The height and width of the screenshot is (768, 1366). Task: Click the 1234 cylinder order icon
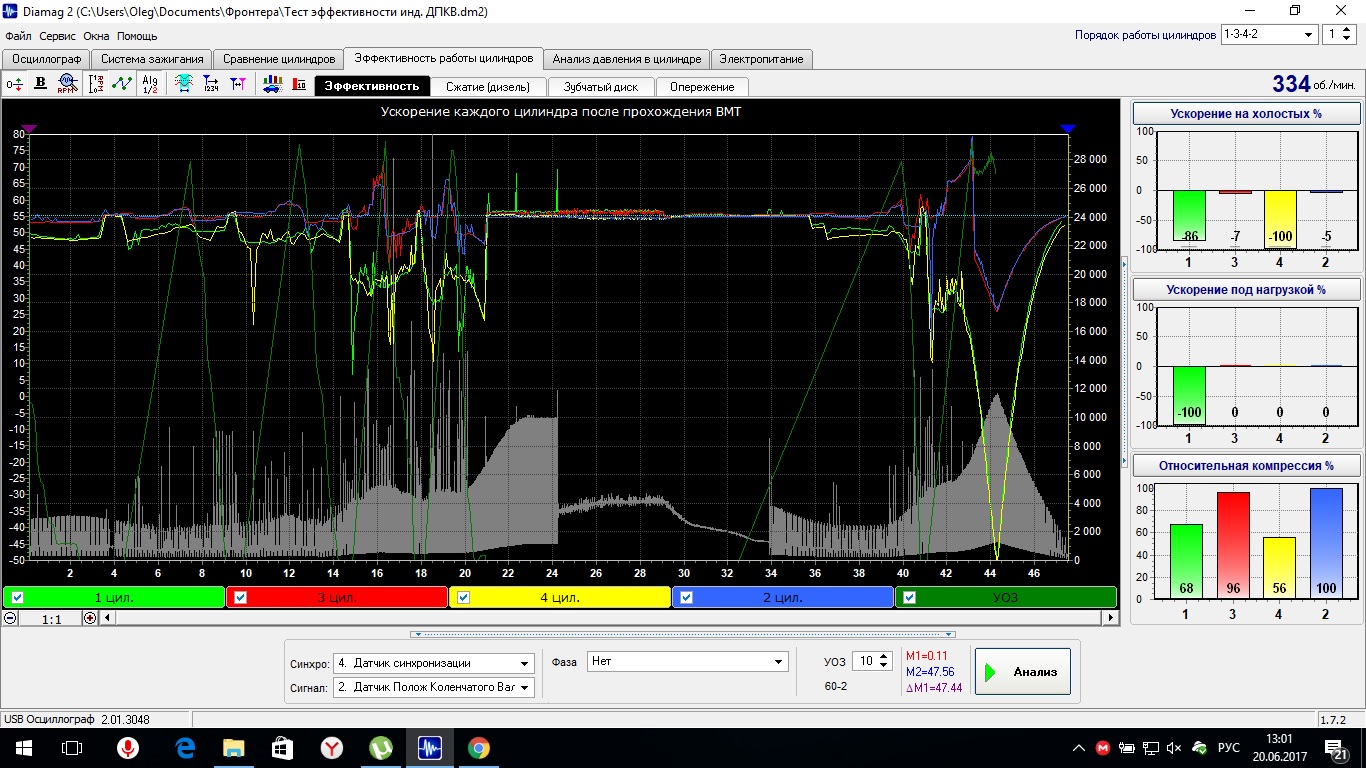[x=211, y=85]
